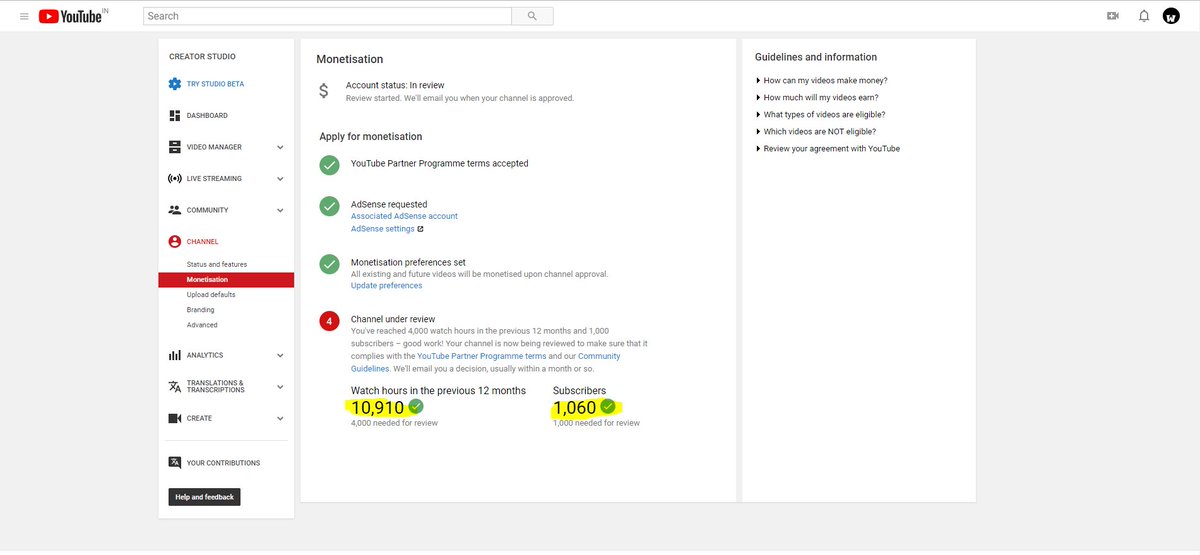Click the red Channel person icon

175,242
